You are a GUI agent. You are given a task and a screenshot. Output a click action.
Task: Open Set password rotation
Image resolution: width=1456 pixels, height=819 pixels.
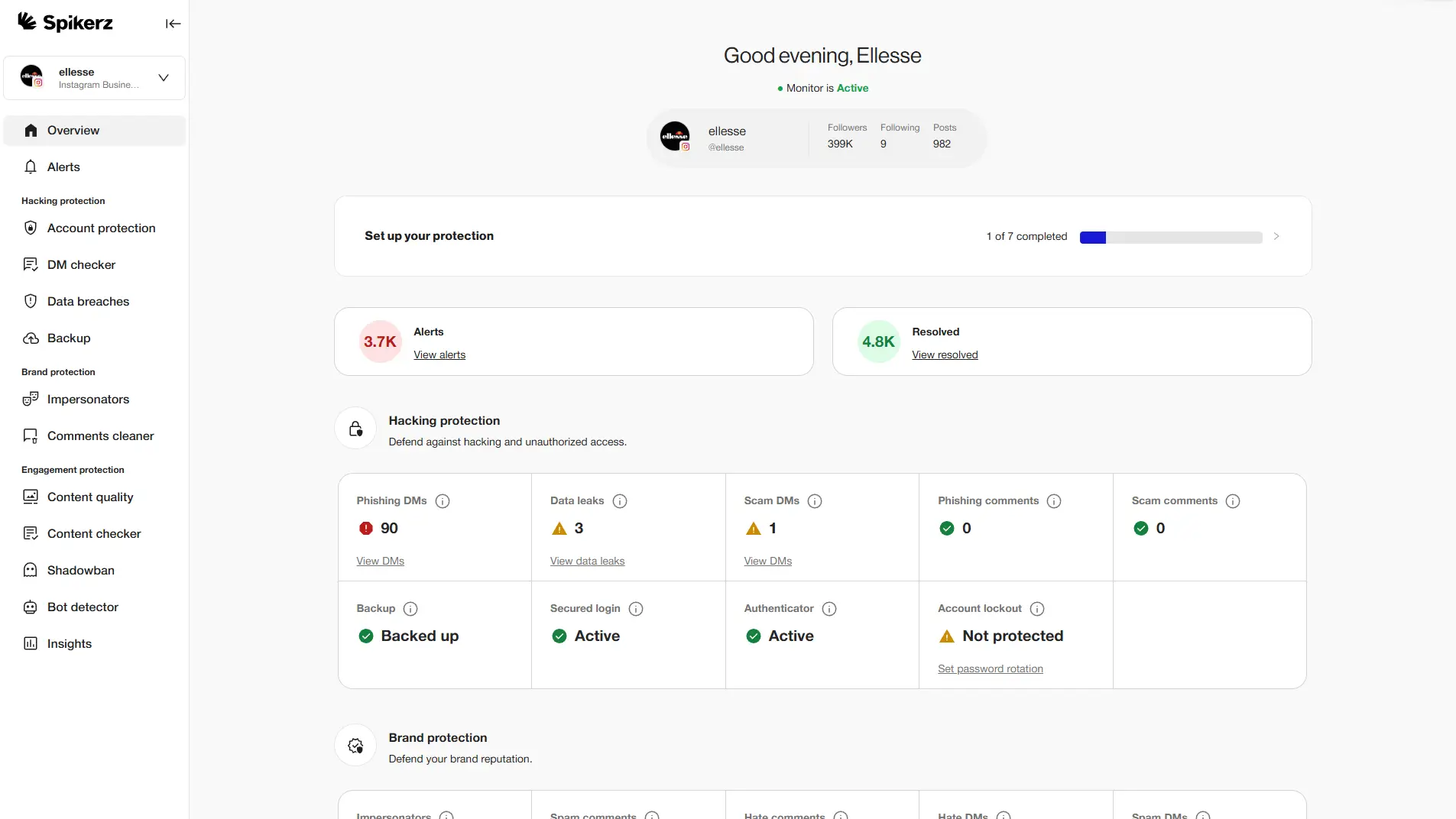point(990,668)
